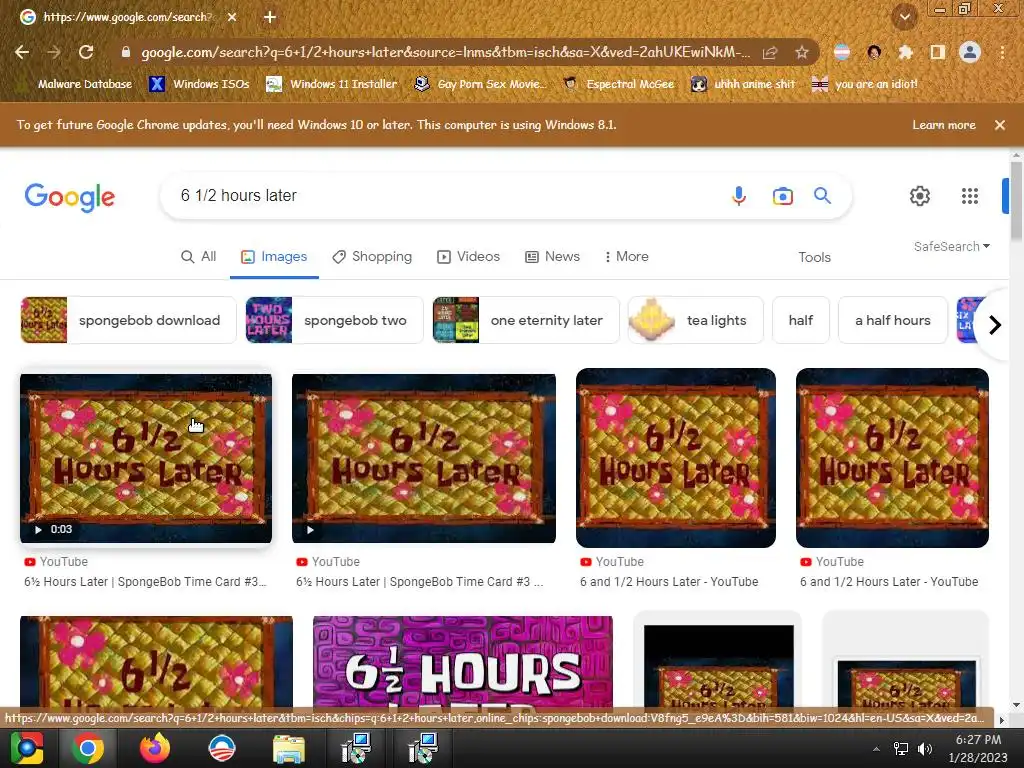This screenshot has height=768, width=1024.
Task: Open the Tools filter options
Action: [x=814, y=257]
